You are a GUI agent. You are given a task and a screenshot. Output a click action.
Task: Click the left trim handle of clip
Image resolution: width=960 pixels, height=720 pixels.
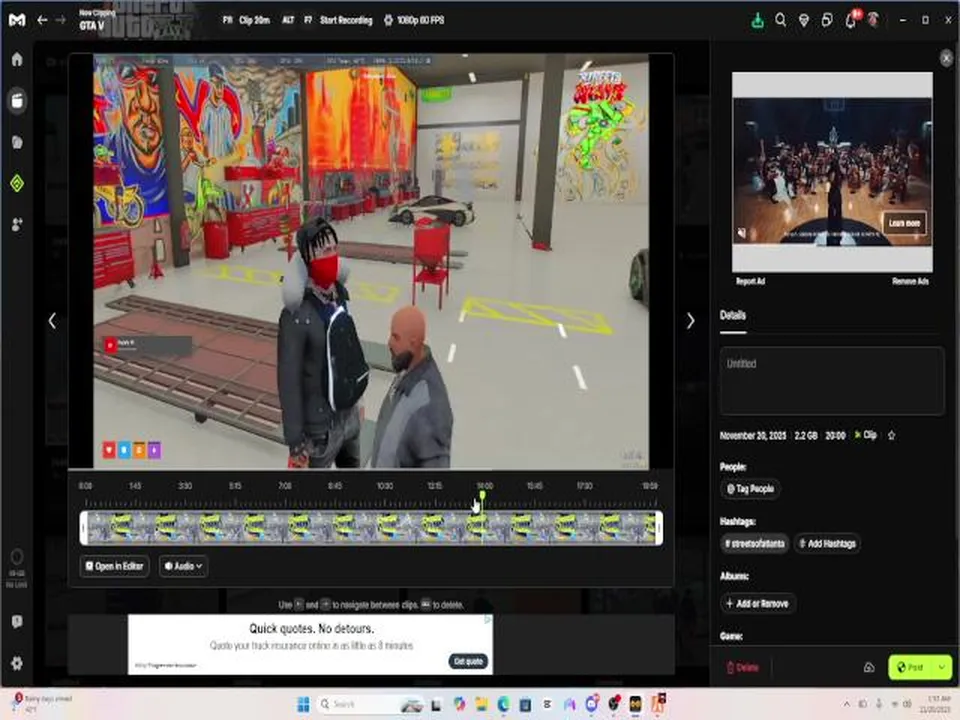point(84,528)
